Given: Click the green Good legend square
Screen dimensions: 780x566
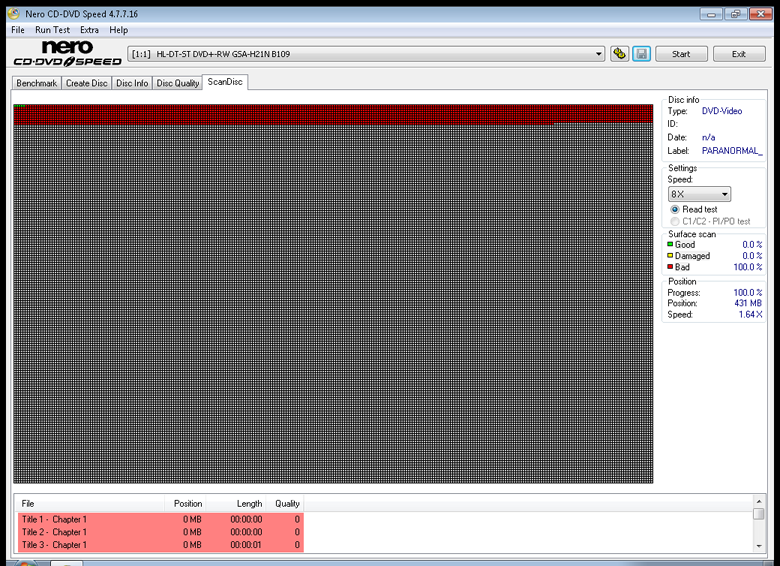Looking at the screenshot, I should (x=670, y=244).
